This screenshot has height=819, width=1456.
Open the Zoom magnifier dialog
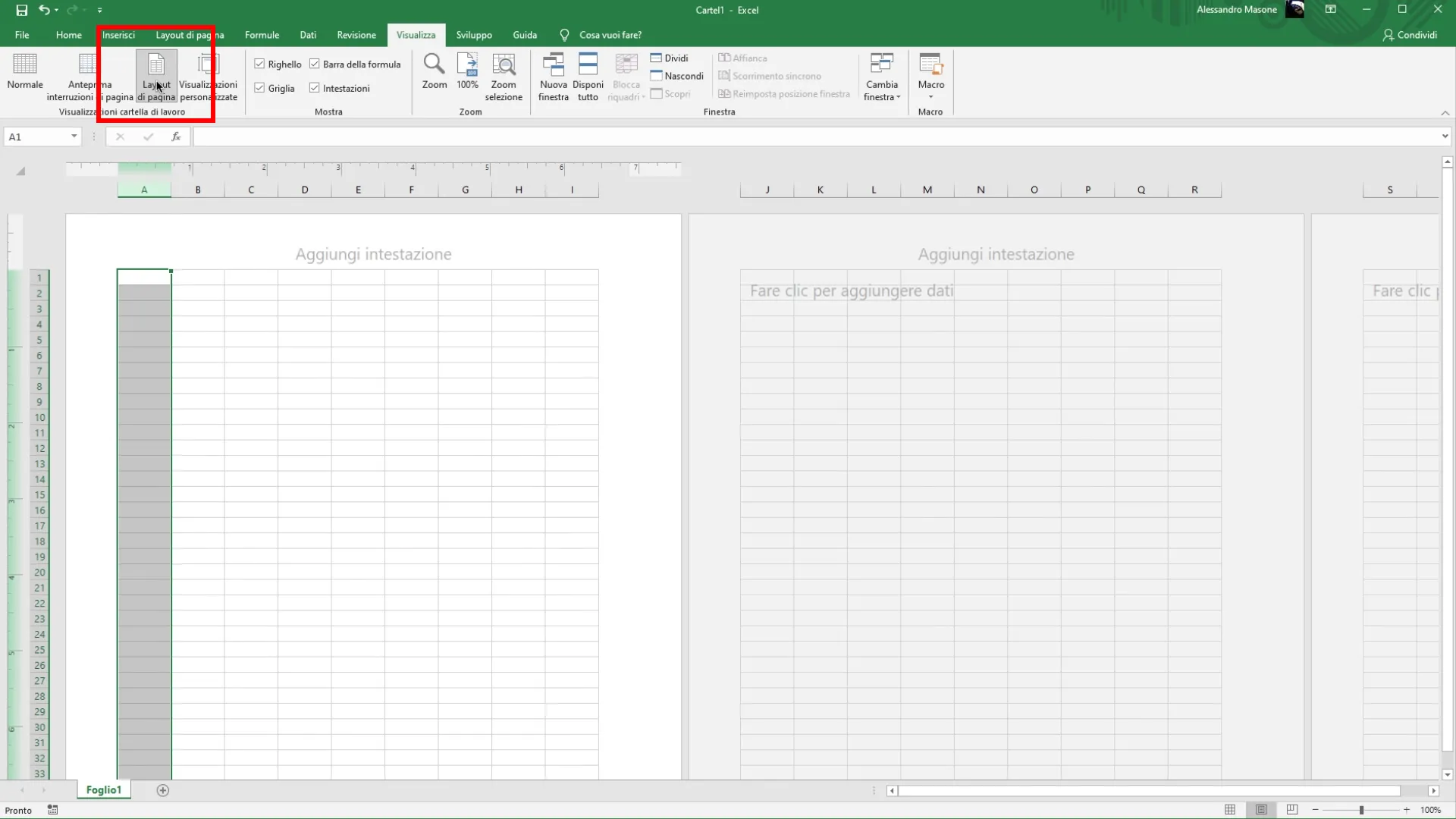[x=434, y=65]
